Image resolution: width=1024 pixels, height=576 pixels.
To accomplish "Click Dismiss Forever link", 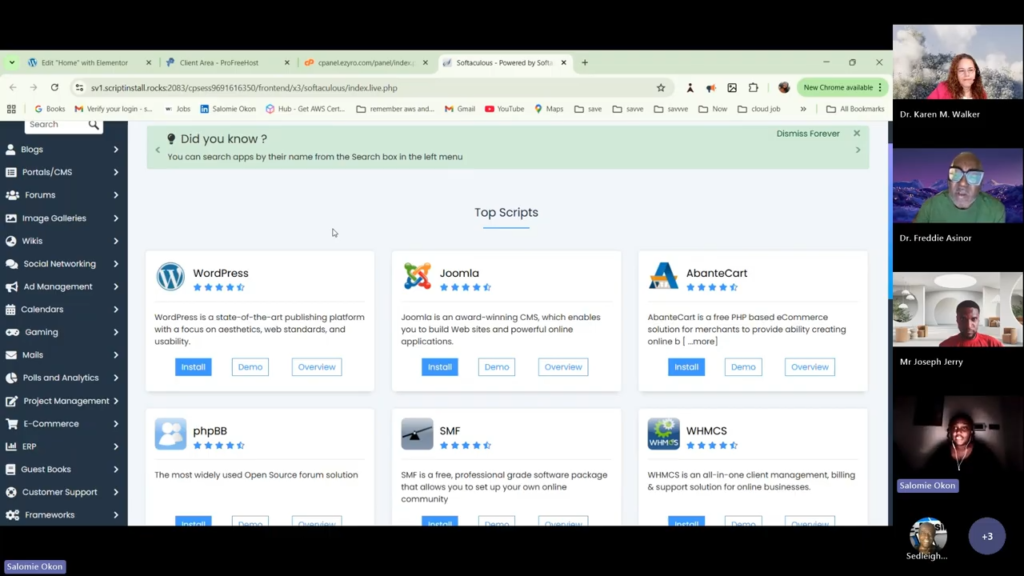I will point(808,134).
